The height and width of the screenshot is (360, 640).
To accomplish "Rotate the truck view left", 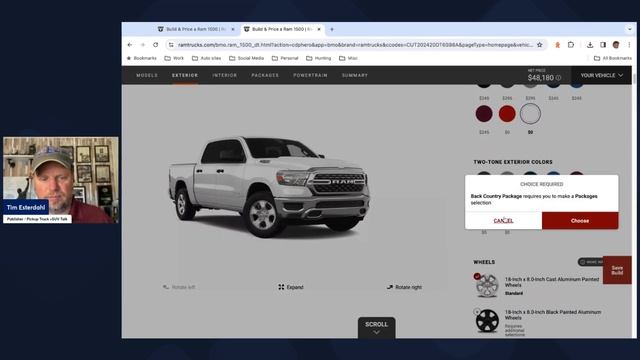I will [x=179, y=287].
